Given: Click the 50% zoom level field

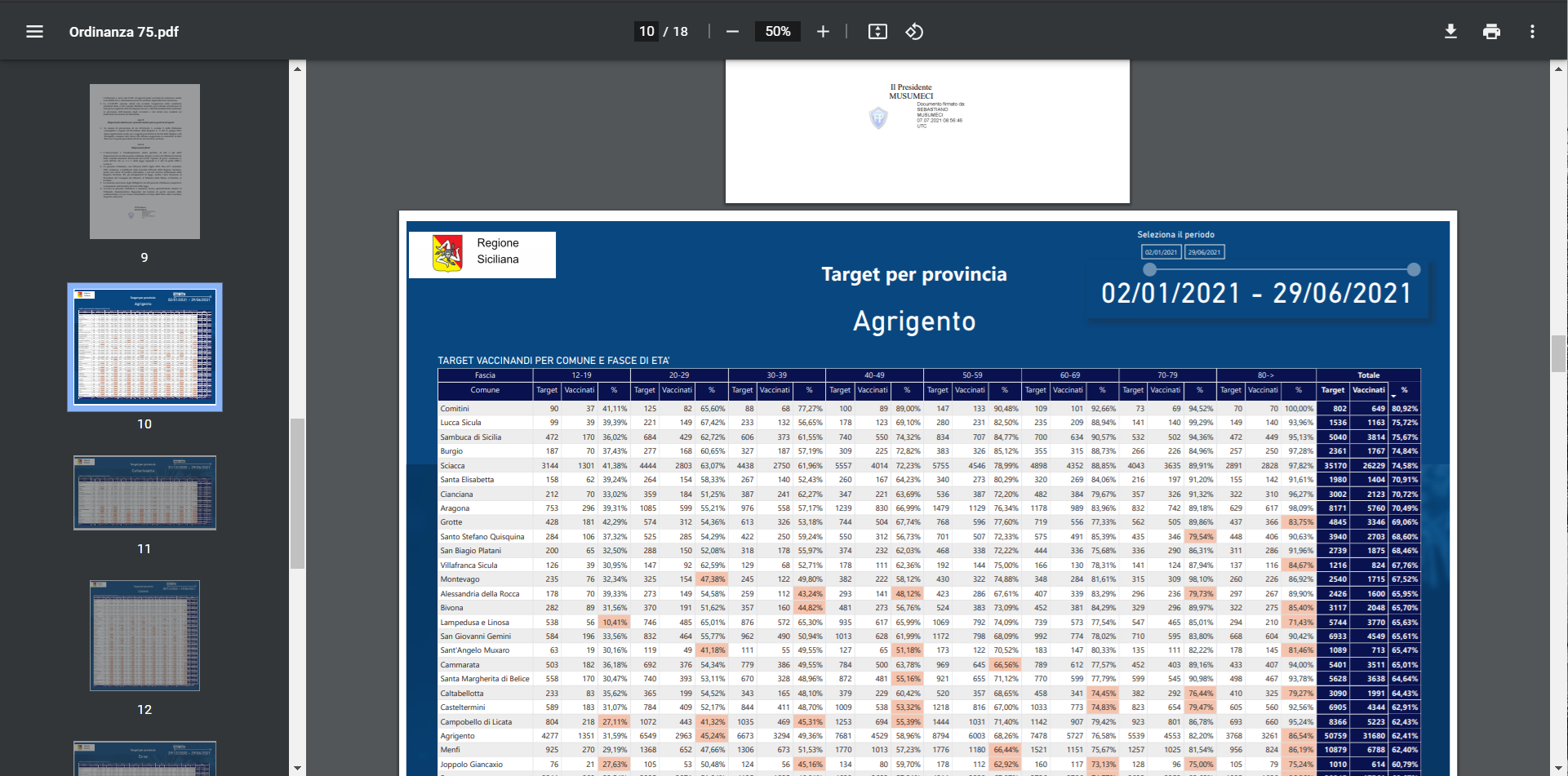Looking at the screenshot, I should 777,32.
